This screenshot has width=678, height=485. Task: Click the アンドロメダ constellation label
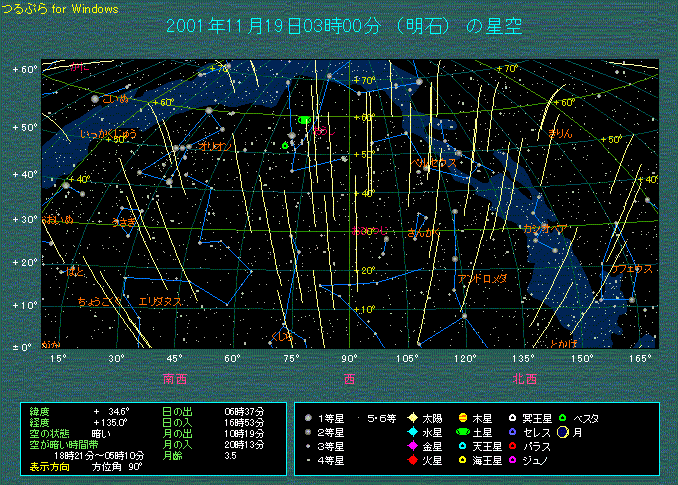point(482,278)
